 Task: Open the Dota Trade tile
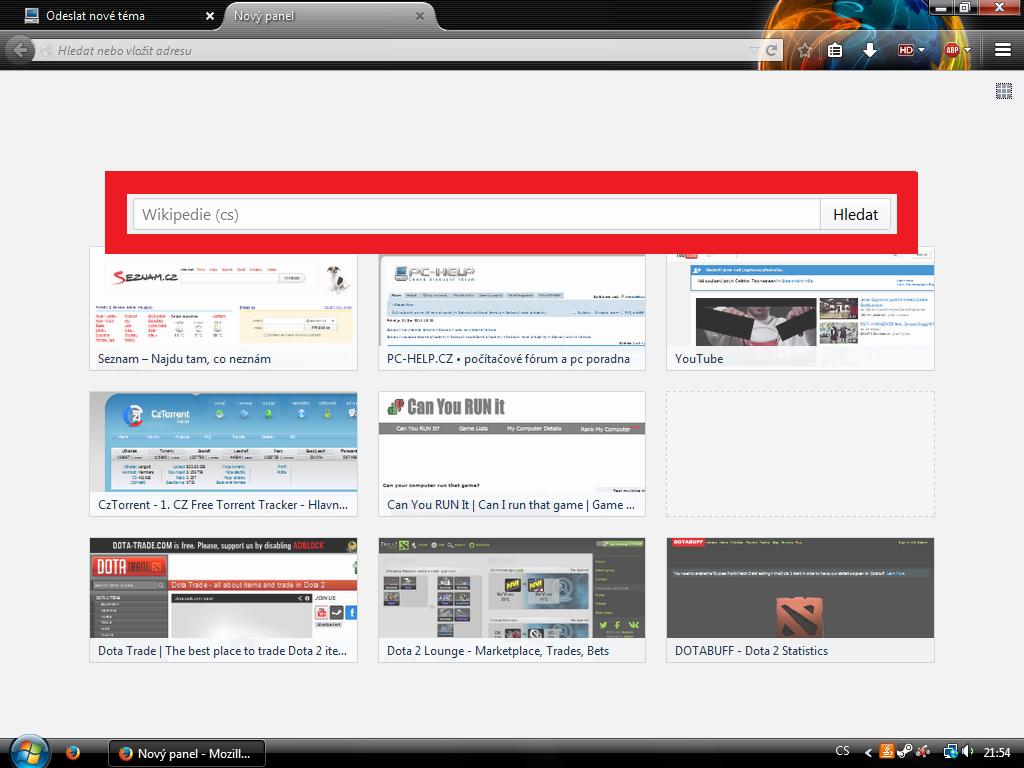[x=223, y=600]
